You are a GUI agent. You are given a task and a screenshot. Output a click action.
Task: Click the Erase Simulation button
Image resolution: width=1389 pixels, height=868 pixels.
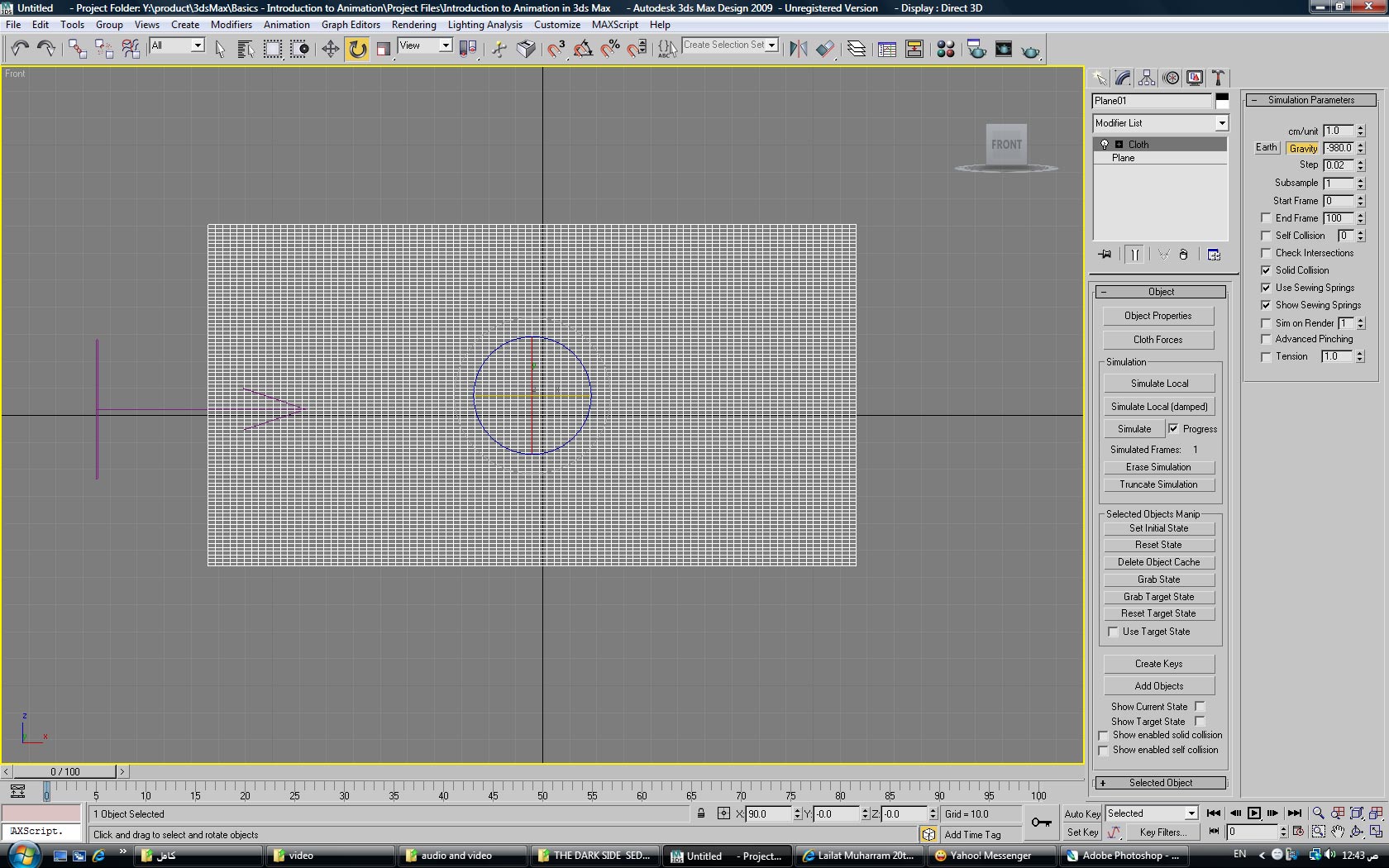click(x=1158, y=467)
